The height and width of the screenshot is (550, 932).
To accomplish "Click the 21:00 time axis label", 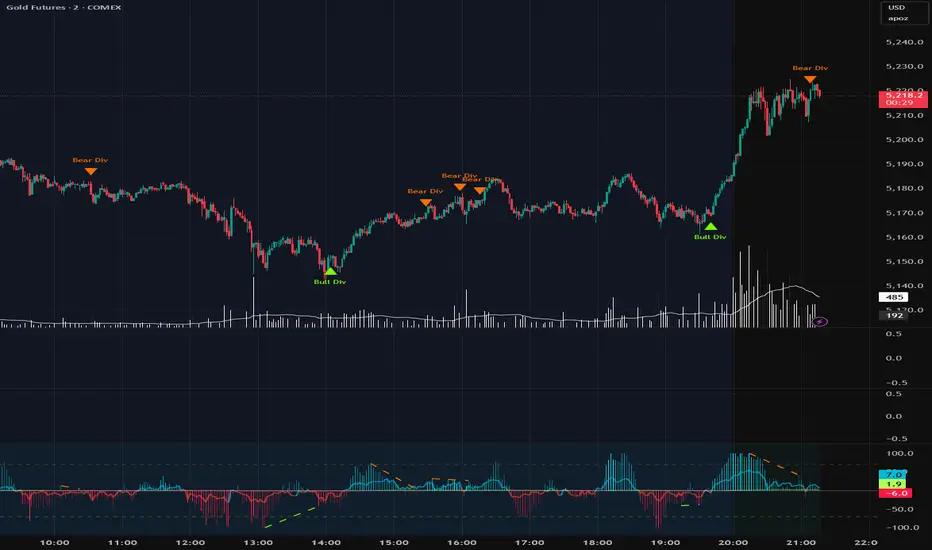I will point(801,542).
